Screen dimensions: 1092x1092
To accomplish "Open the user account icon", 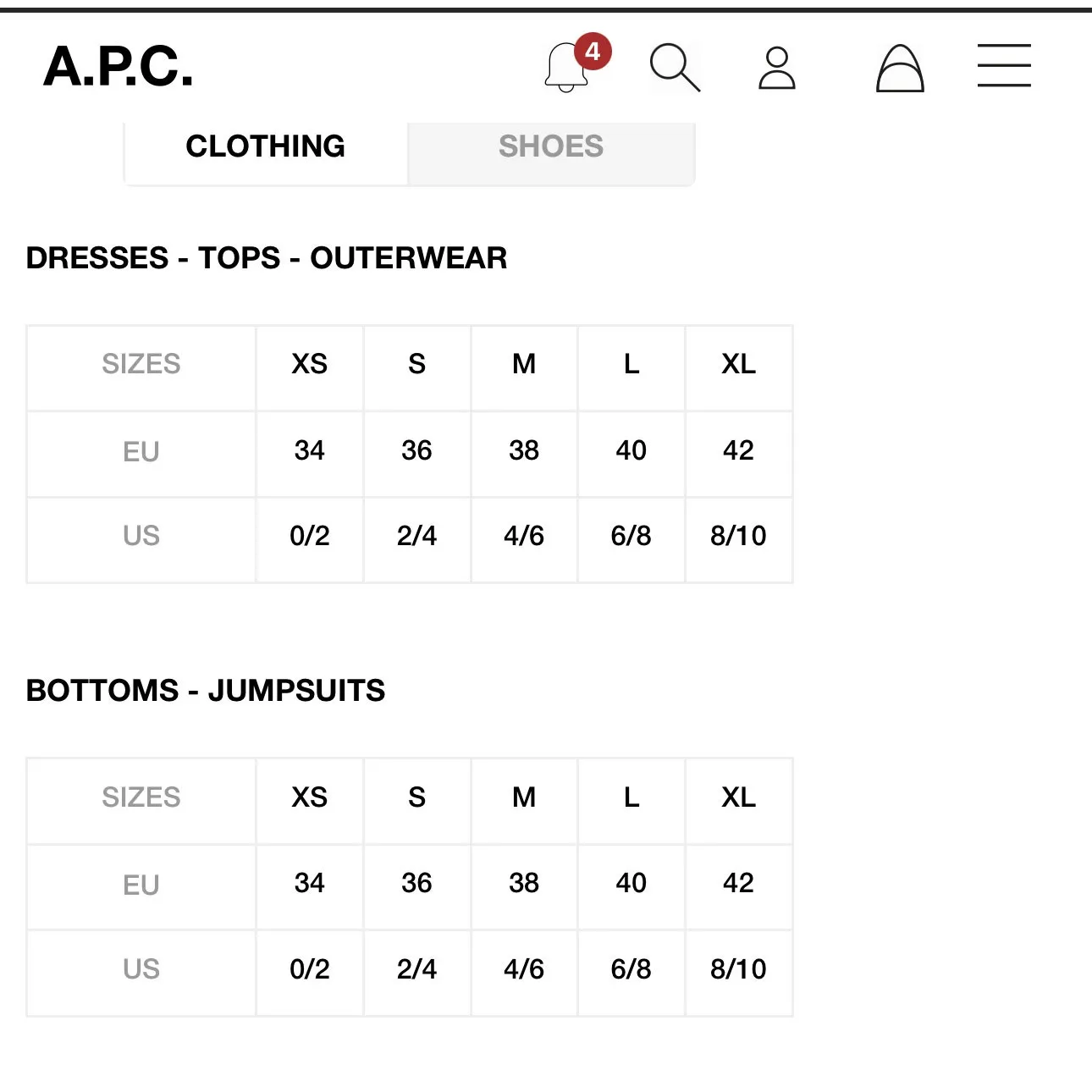I will (x=776, y=68).
